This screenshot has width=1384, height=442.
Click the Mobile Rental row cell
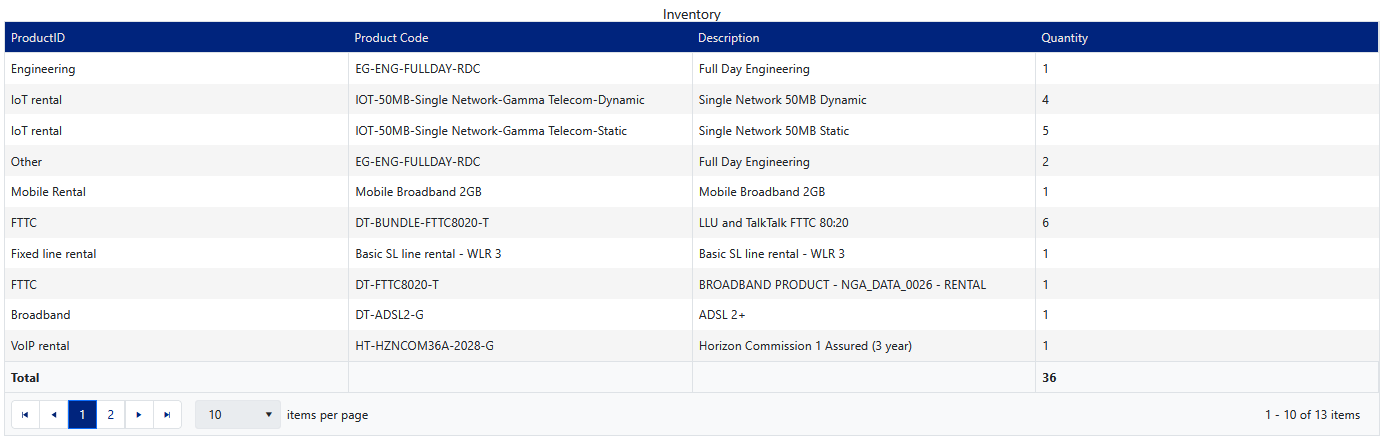[48, 192]
